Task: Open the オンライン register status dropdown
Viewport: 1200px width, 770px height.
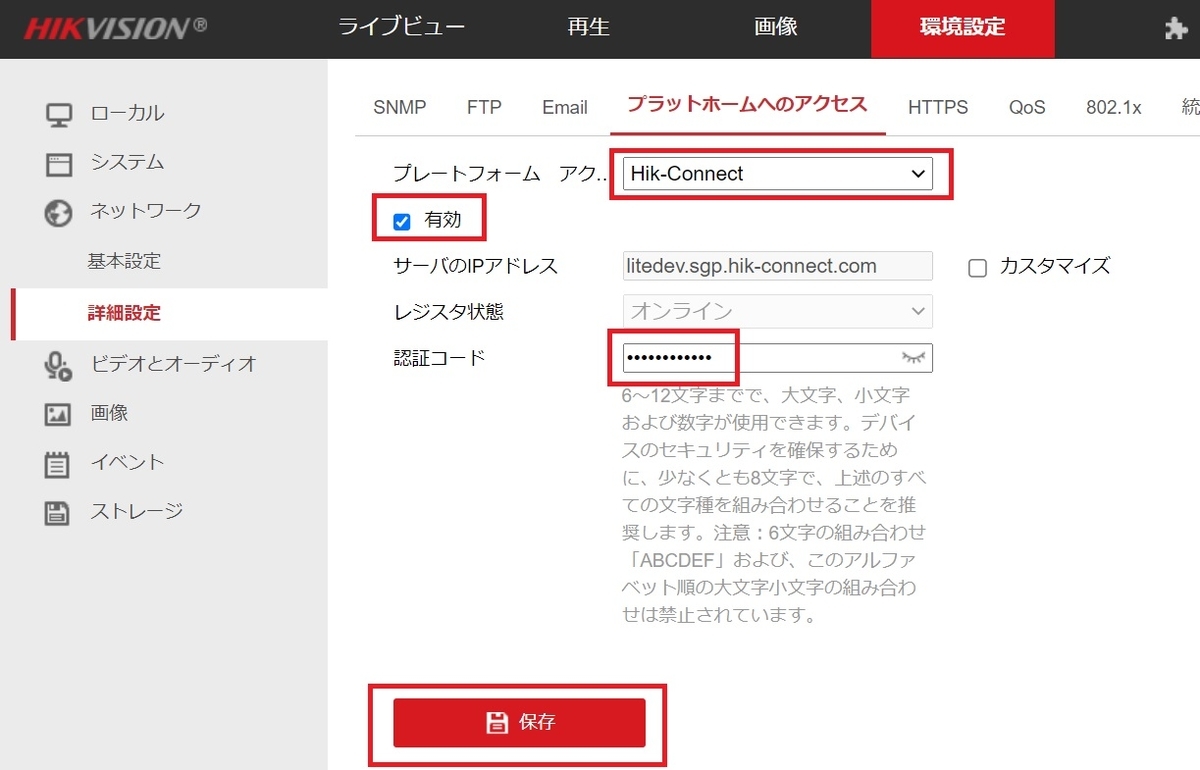Action: [x=778, y=312]
